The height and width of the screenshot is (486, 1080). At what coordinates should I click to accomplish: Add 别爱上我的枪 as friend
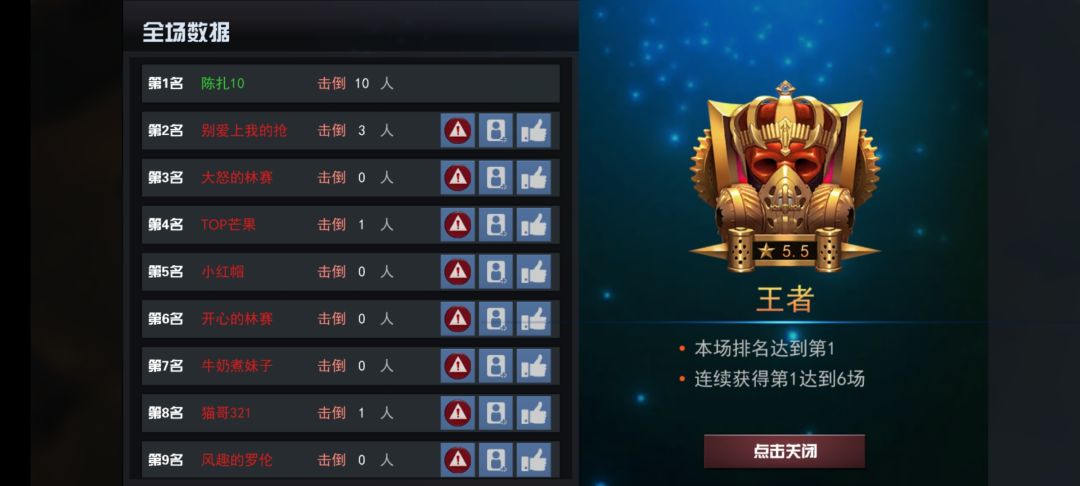click(x=496, y=131)
